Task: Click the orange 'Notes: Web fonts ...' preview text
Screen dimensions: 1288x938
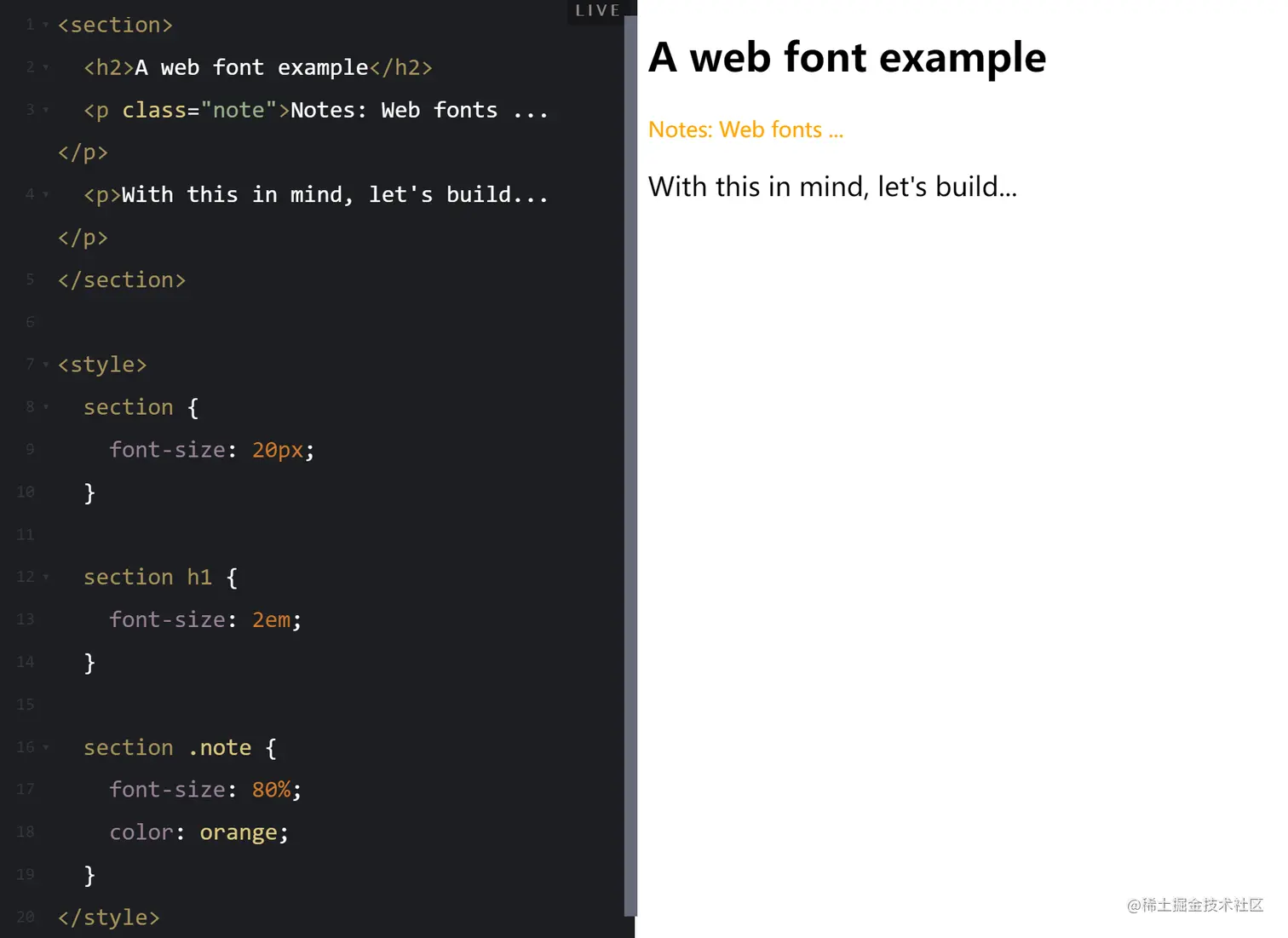Action: pyautogui.click(x=745, y=129)
